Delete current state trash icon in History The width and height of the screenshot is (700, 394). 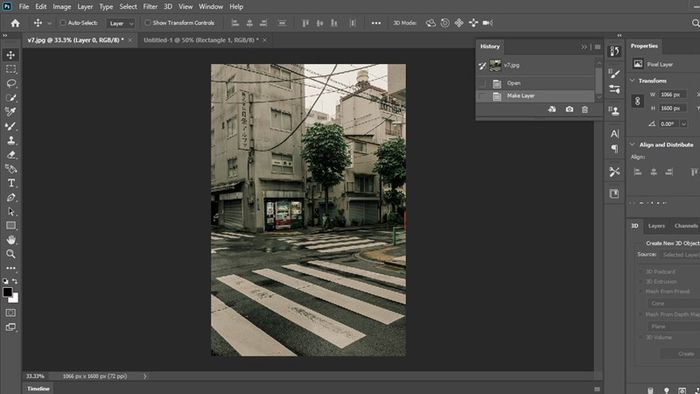pyautogui.click(x=585, y=109)
